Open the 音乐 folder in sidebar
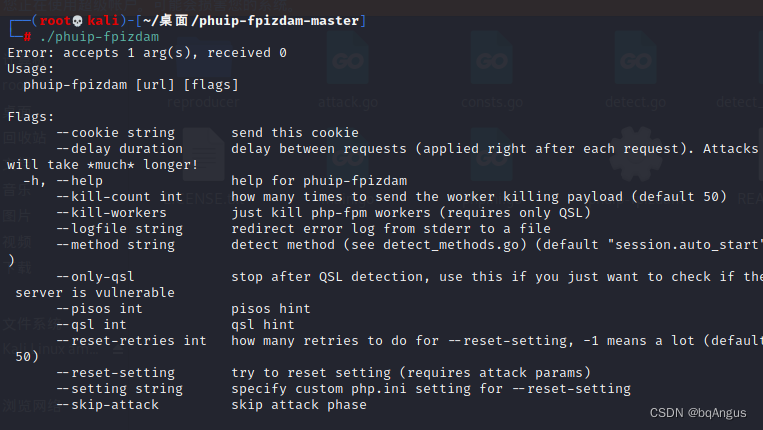 [16, 189]
